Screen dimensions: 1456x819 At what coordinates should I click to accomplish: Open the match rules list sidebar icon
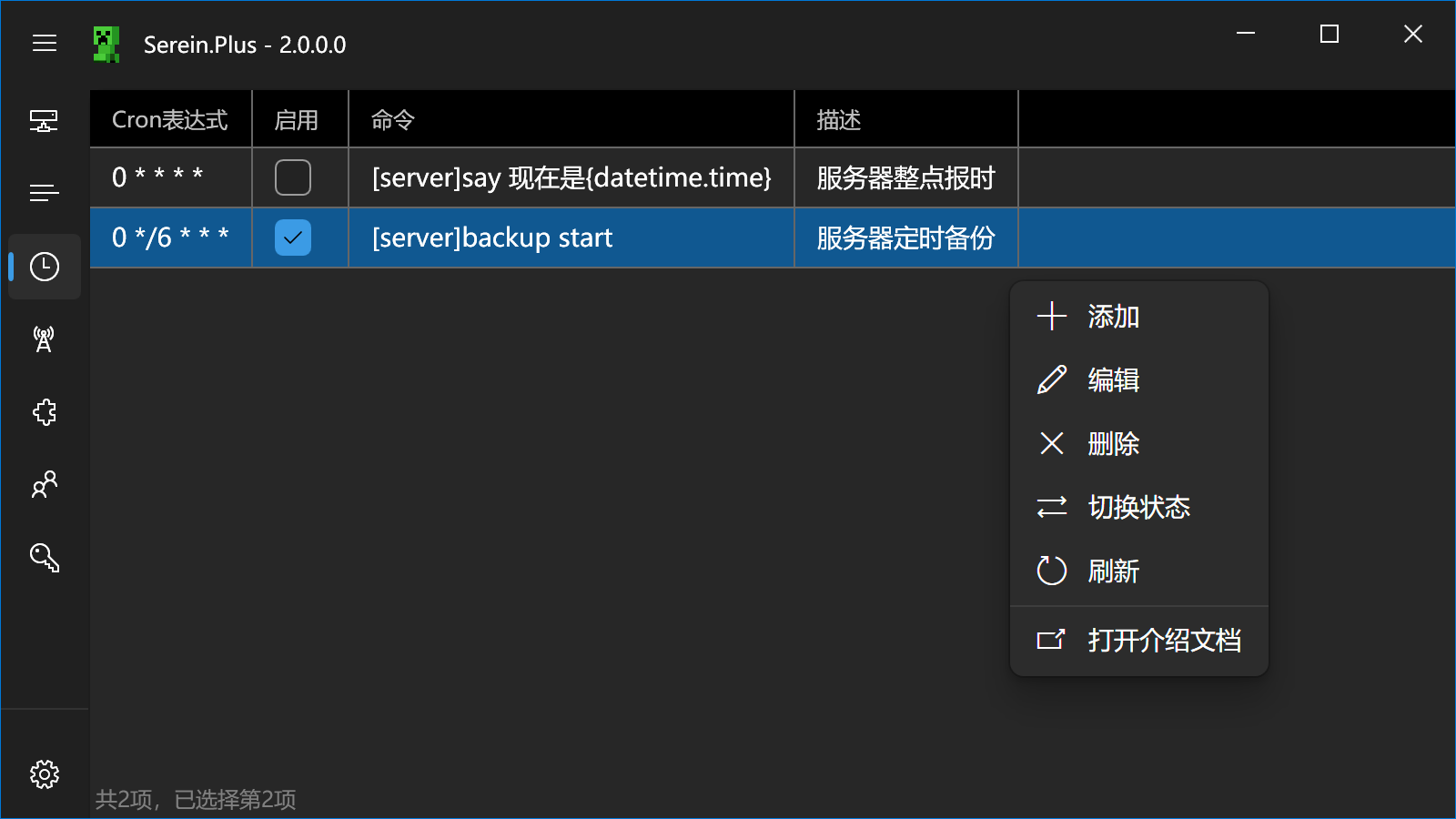(45, 193)
